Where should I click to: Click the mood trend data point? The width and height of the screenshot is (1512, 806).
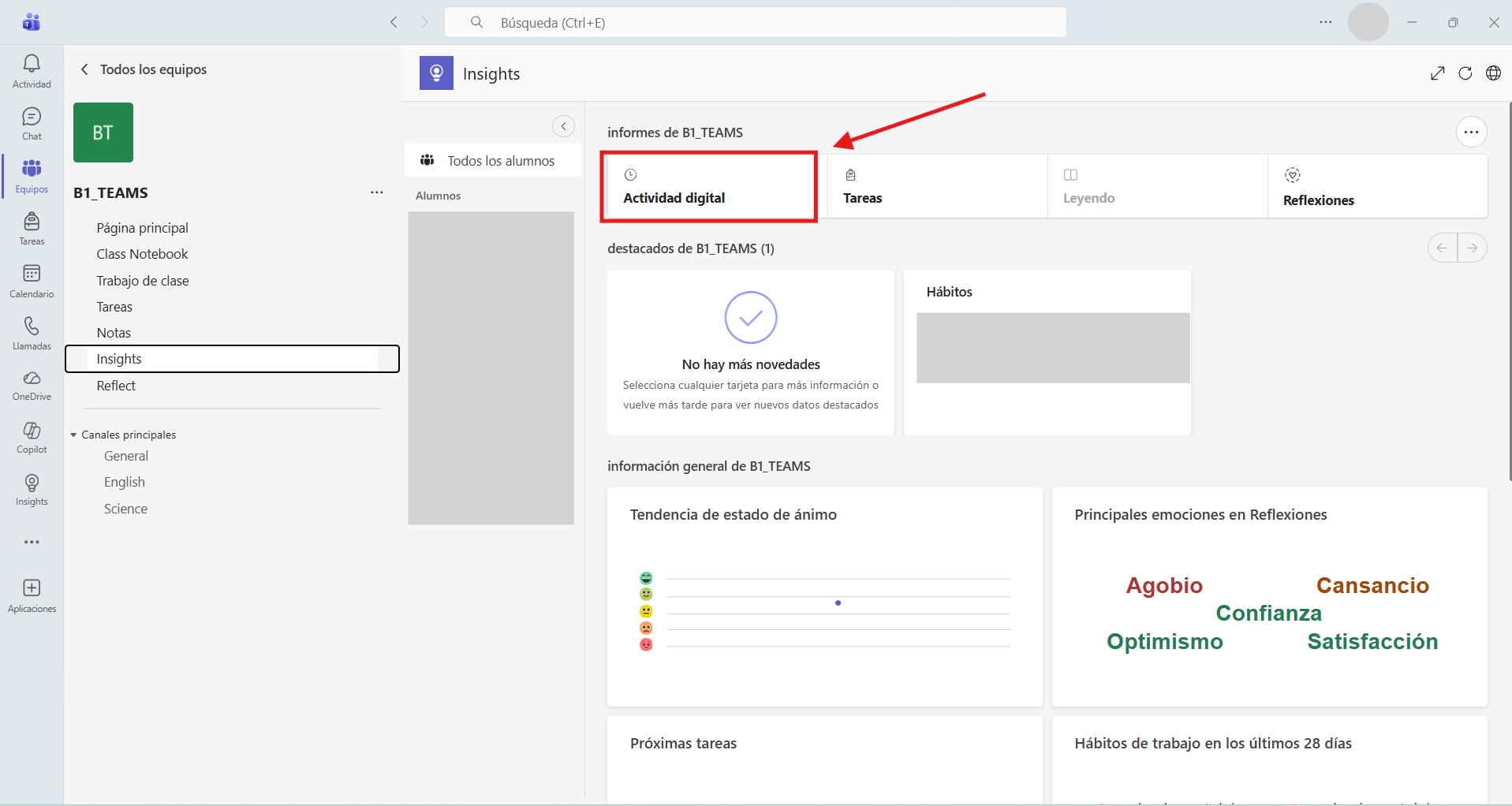(838, 603)
